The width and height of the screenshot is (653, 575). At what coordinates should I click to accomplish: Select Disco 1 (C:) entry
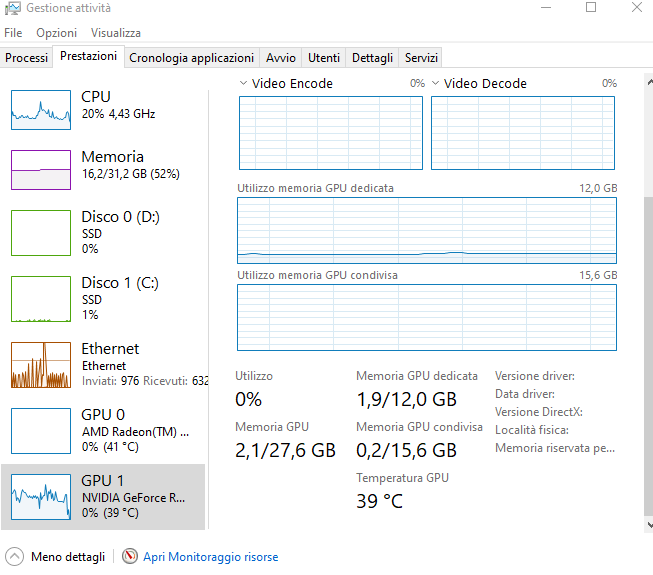coord(103,299)
